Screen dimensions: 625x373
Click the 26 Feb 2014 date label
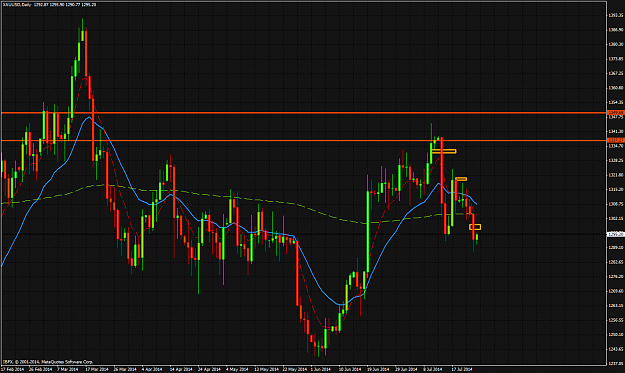coord(41,369)
